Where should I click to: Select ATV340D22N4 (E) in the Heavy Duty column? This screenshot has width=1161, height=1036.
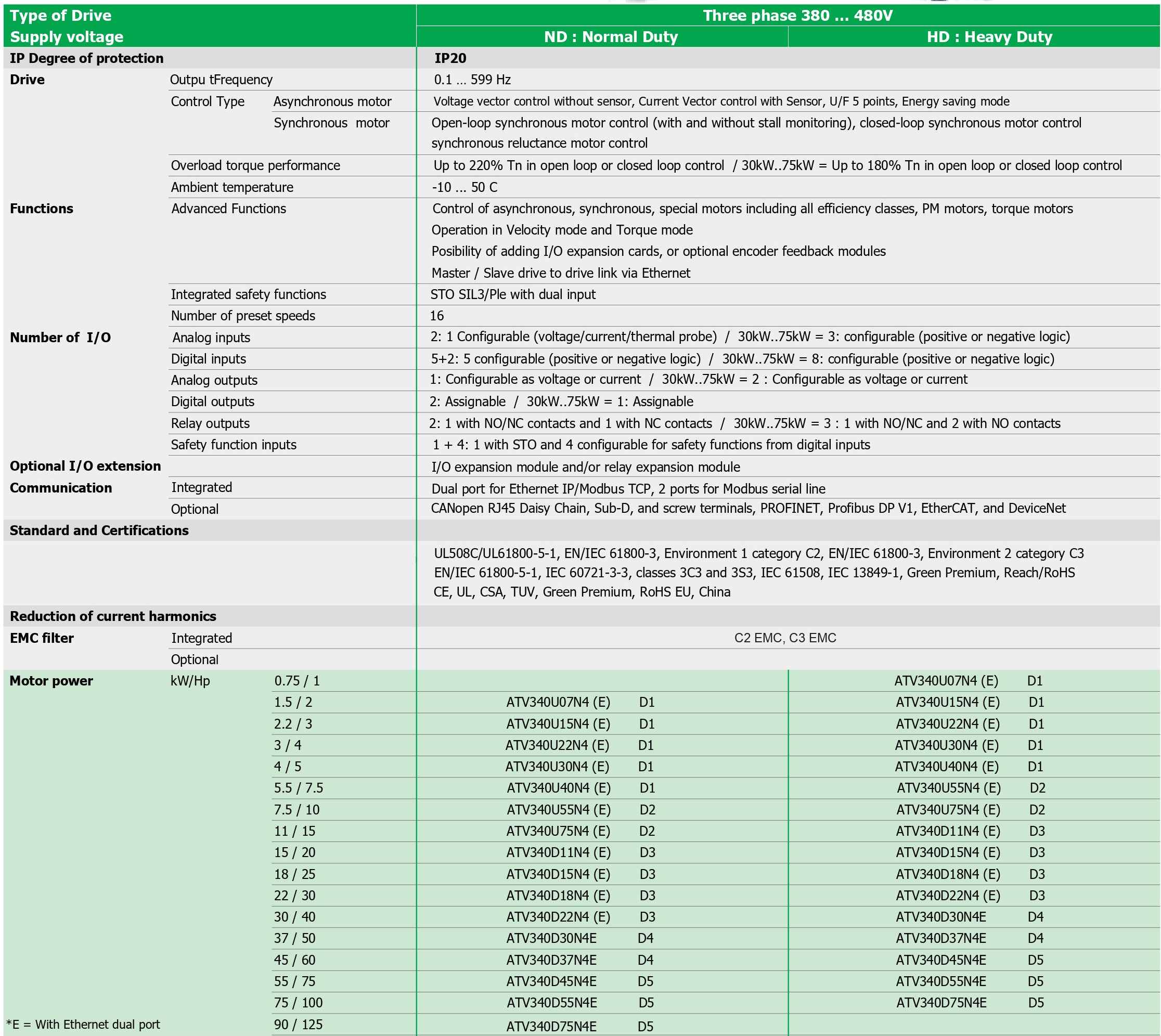point(948,896)
